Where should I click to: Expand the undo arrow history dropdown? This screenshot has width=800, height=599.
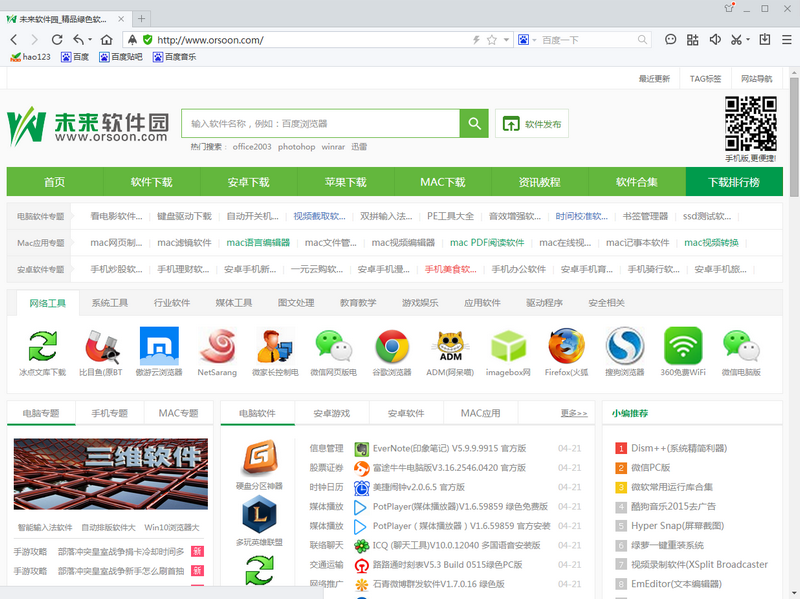[90, 40]
